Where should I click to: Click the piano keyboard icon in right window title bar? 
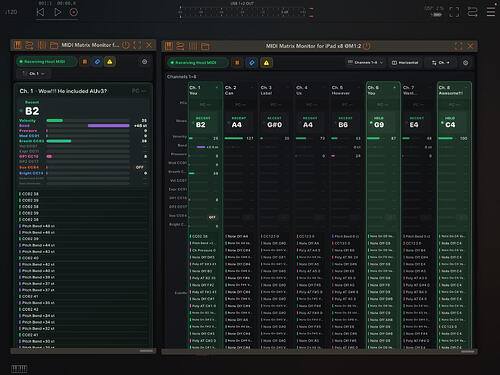click(169, 46)
